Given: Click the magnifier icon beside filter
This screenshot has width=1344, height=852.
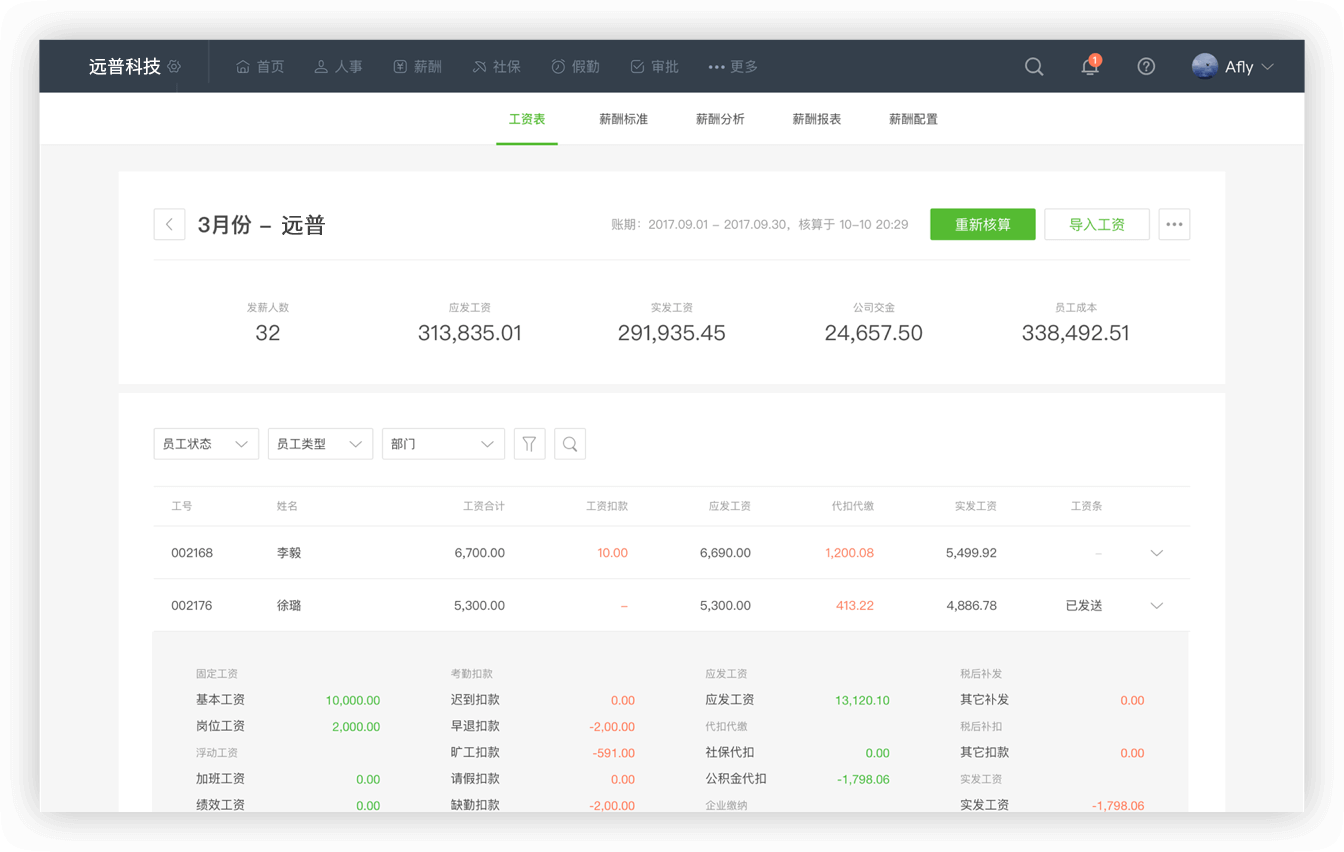Looking at the screenshot, I should point(570,444).
